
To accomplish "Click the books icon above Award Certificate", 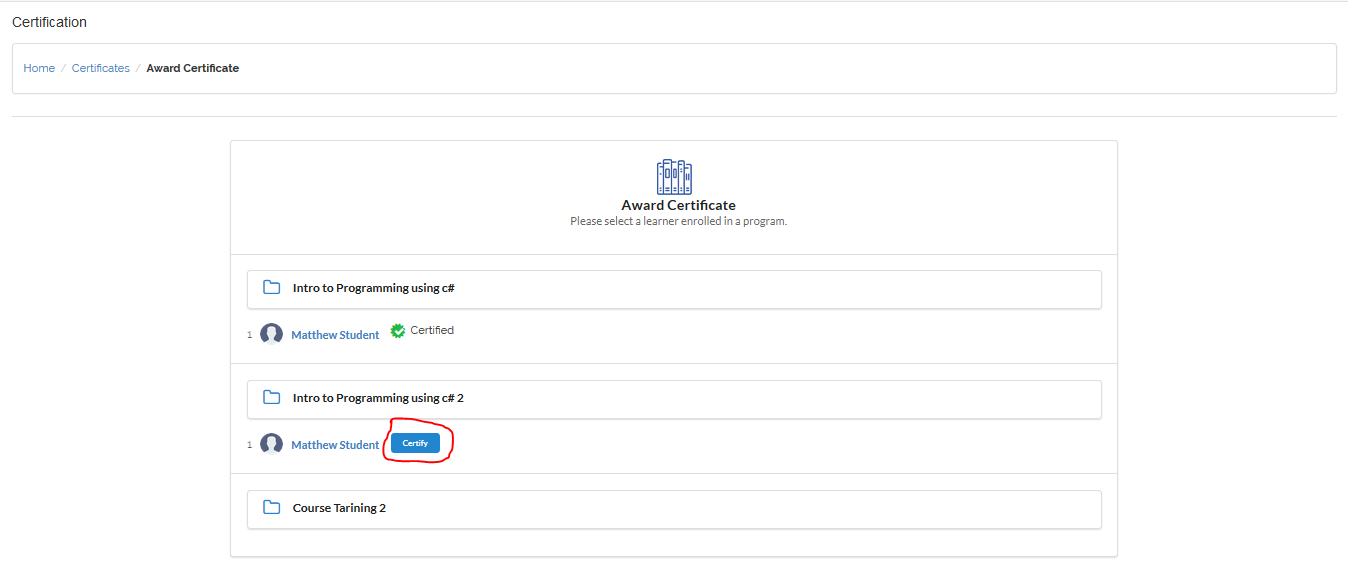I will click(674, 177).
